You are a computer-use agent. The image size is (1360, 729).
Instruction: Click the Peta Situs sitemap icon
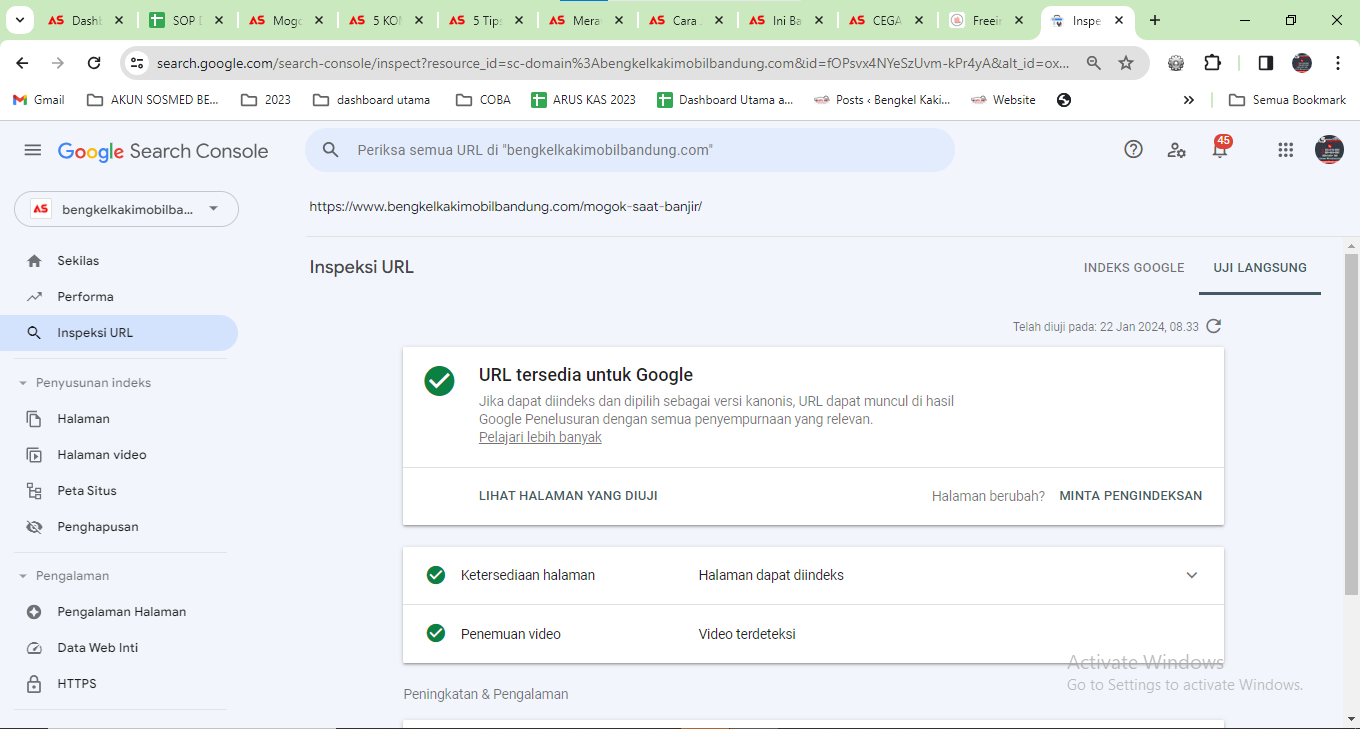coord(34,491)
